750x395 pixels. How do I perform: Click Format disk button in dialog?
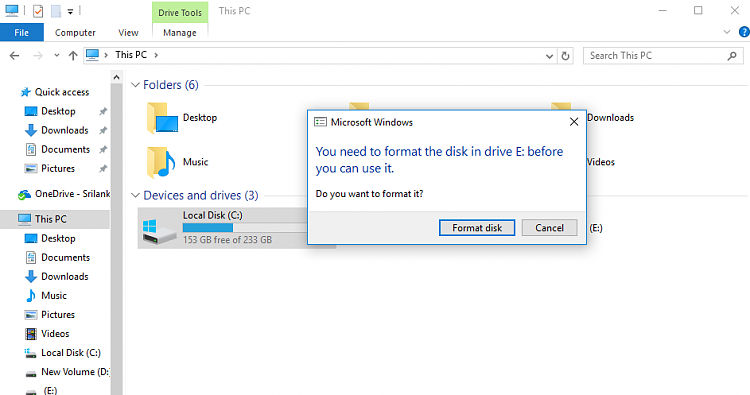pyautogui.click(x=477, y=228)
